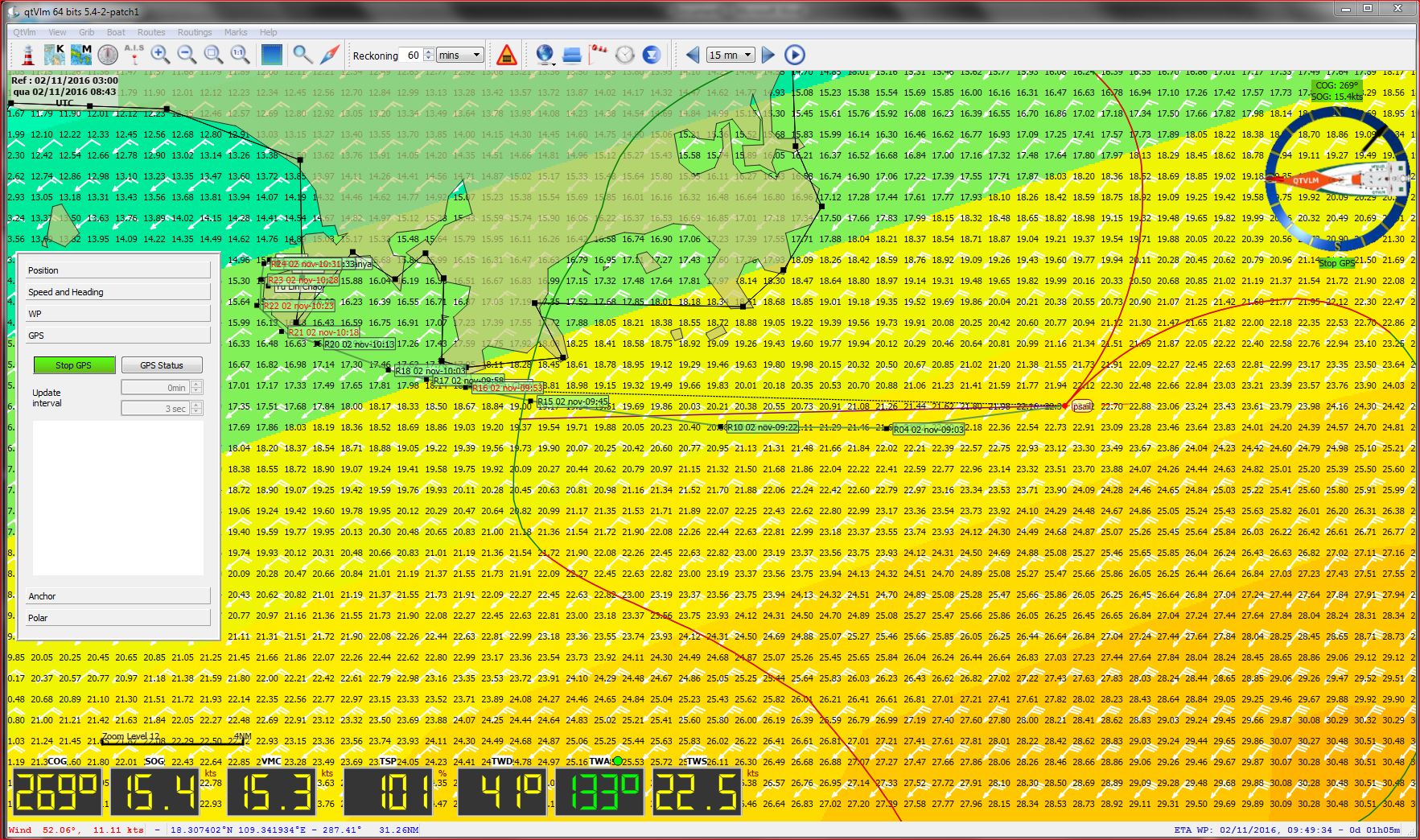Viewport: 1420px width, 840px height.
Task: Open the '15 mn' time step dropdown
Action: click(x=731, y=55)
